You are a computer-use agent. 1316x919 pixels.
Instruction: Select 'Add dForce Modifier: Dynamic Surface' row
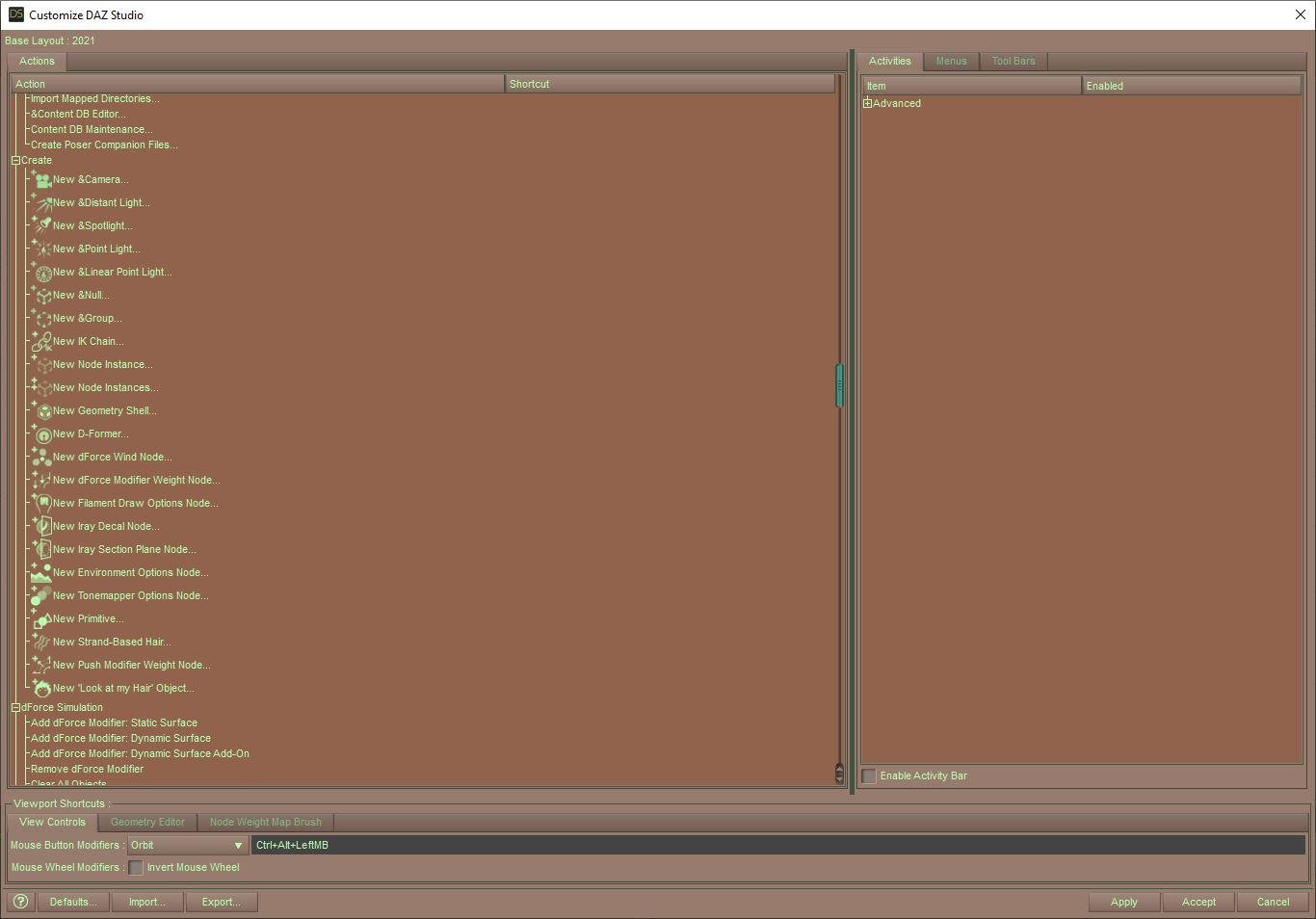click(x=120, y=739)
